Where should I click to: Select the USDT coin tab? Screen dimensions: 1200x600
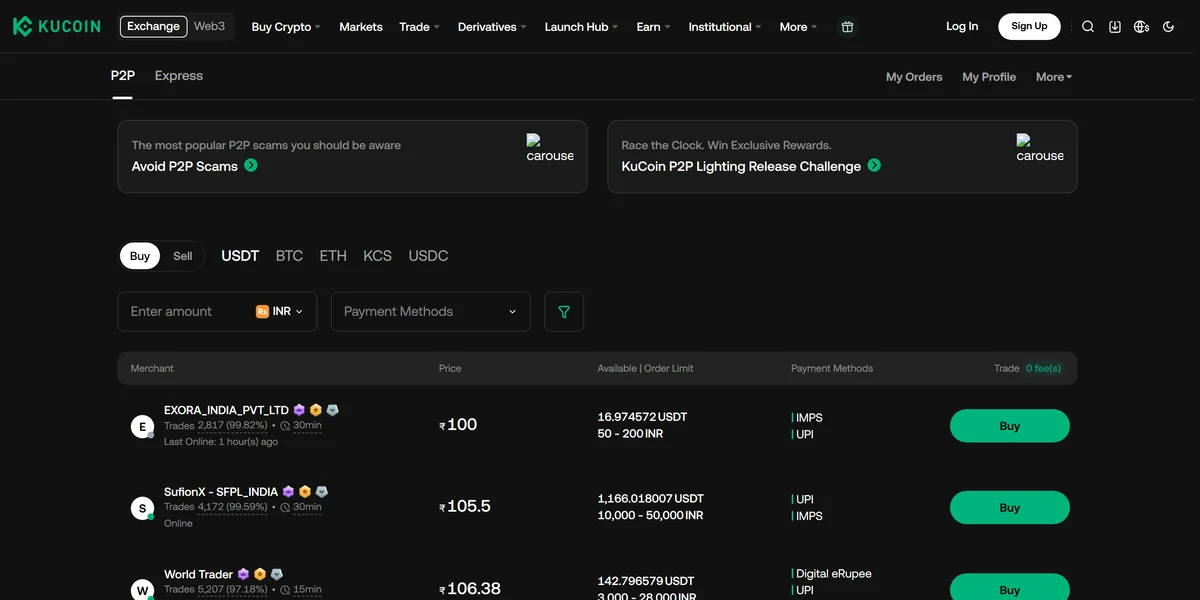(240, 256)
